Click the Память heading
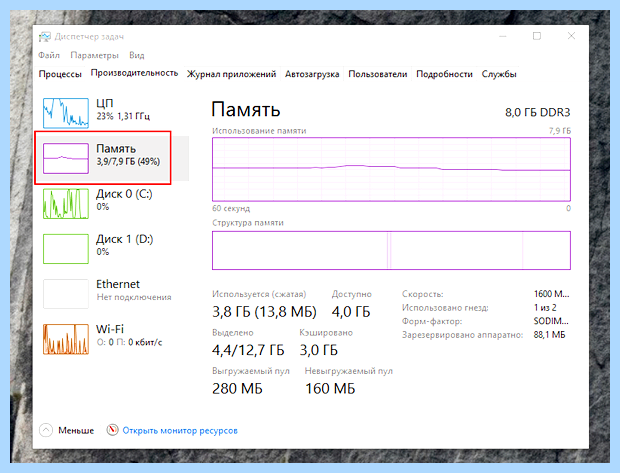Screen dimensions: 620x473 [246, 110]
